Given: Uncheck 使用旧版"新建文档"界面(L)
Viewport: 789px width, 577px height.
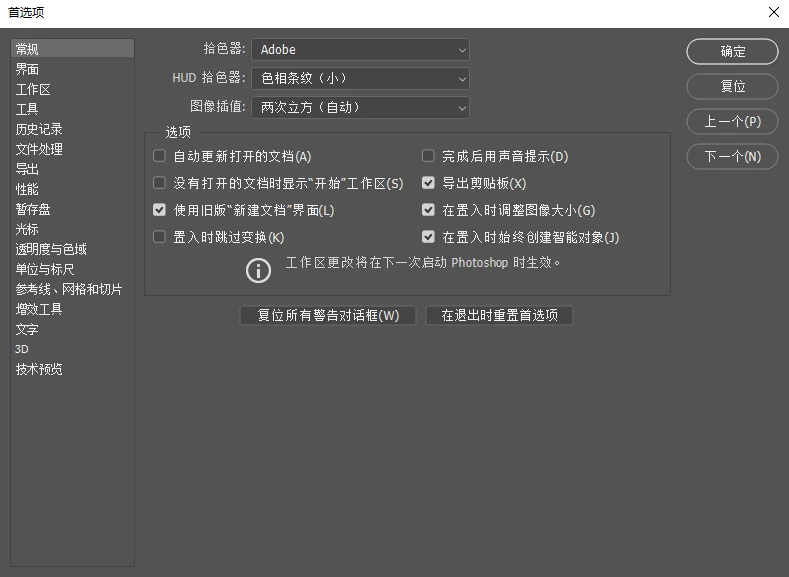Looking at the screenshot, I should [x=159, y=210].
